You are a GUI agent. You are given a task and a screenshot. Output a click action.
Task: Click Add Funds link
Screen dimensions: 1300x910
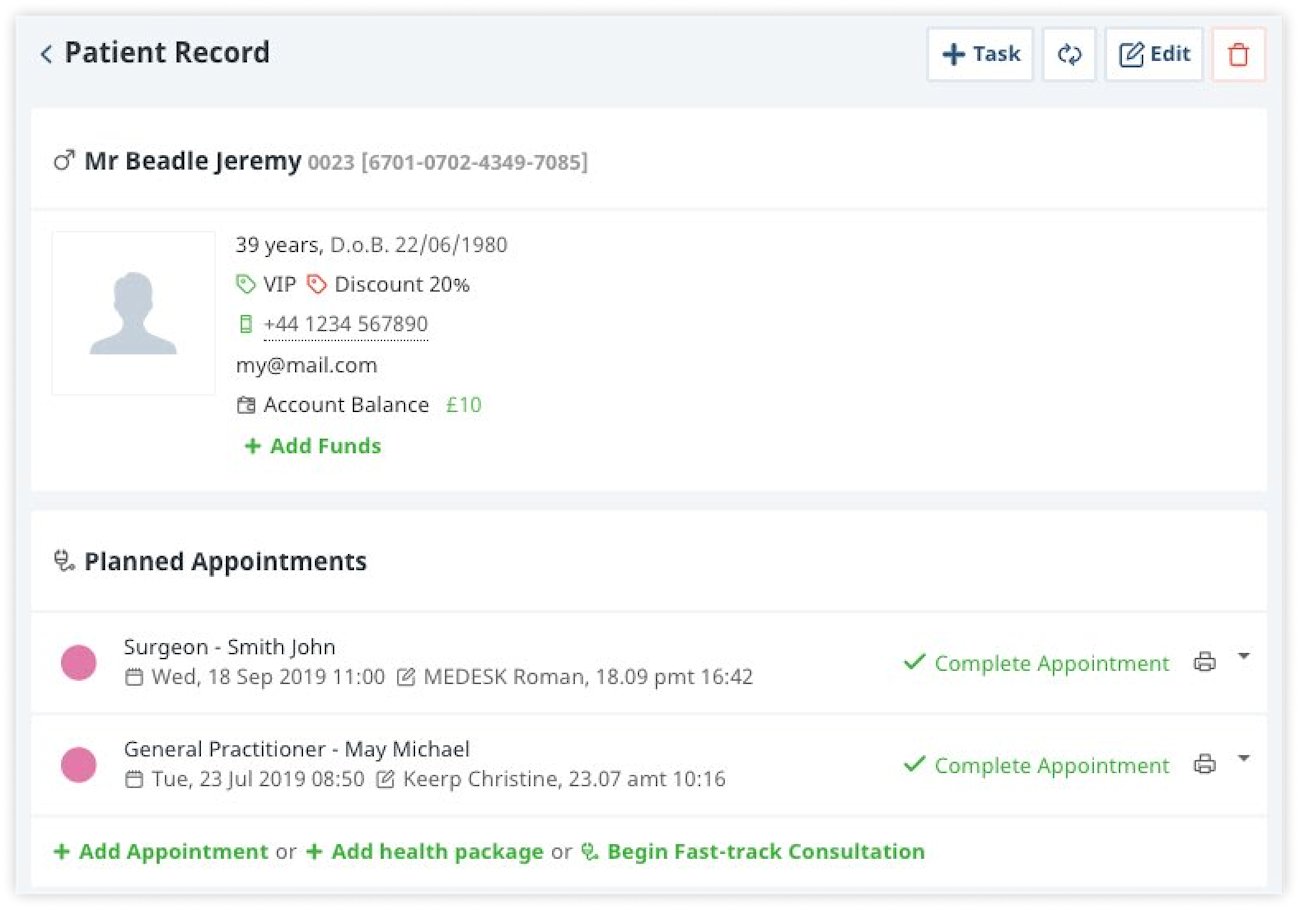click(313, 446)
